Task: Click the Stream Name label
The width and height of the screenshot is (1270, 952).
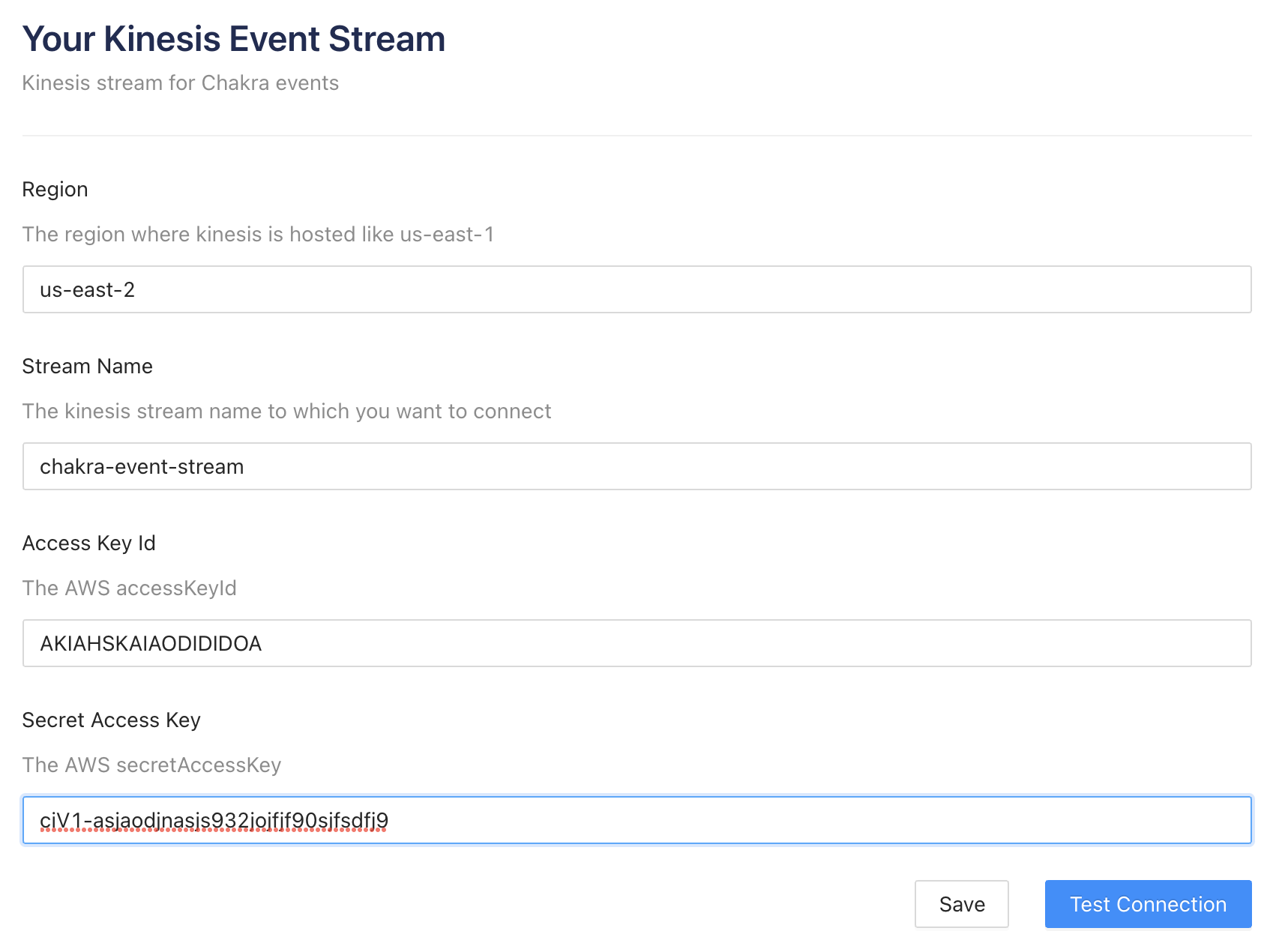Action: [88, 366]
